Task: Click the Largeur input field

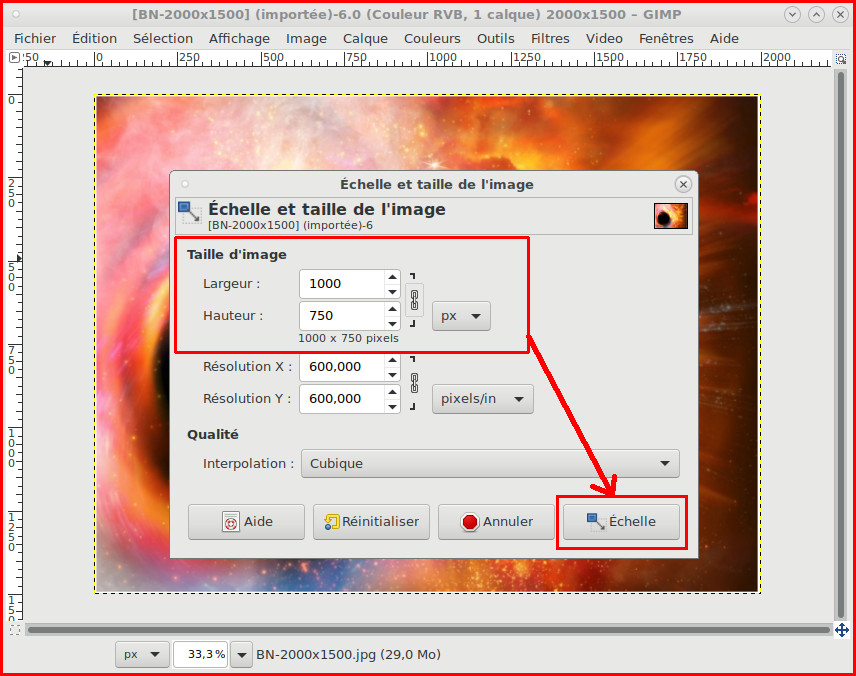Action: tap(342, 284)
